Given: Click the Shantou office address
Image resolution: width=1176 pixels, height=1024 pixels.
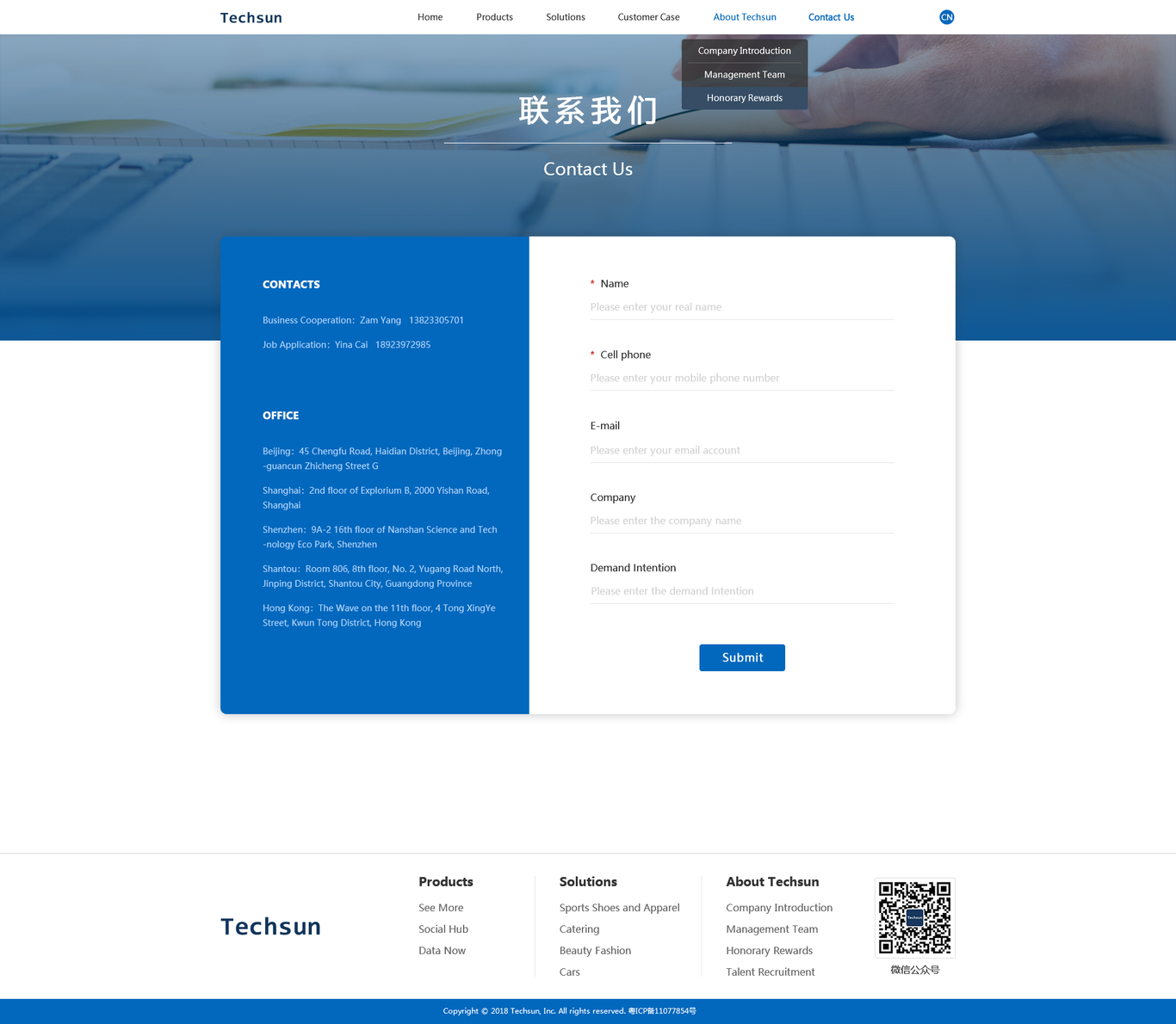Looking at the screenshot, I should (x=383, y=577).
